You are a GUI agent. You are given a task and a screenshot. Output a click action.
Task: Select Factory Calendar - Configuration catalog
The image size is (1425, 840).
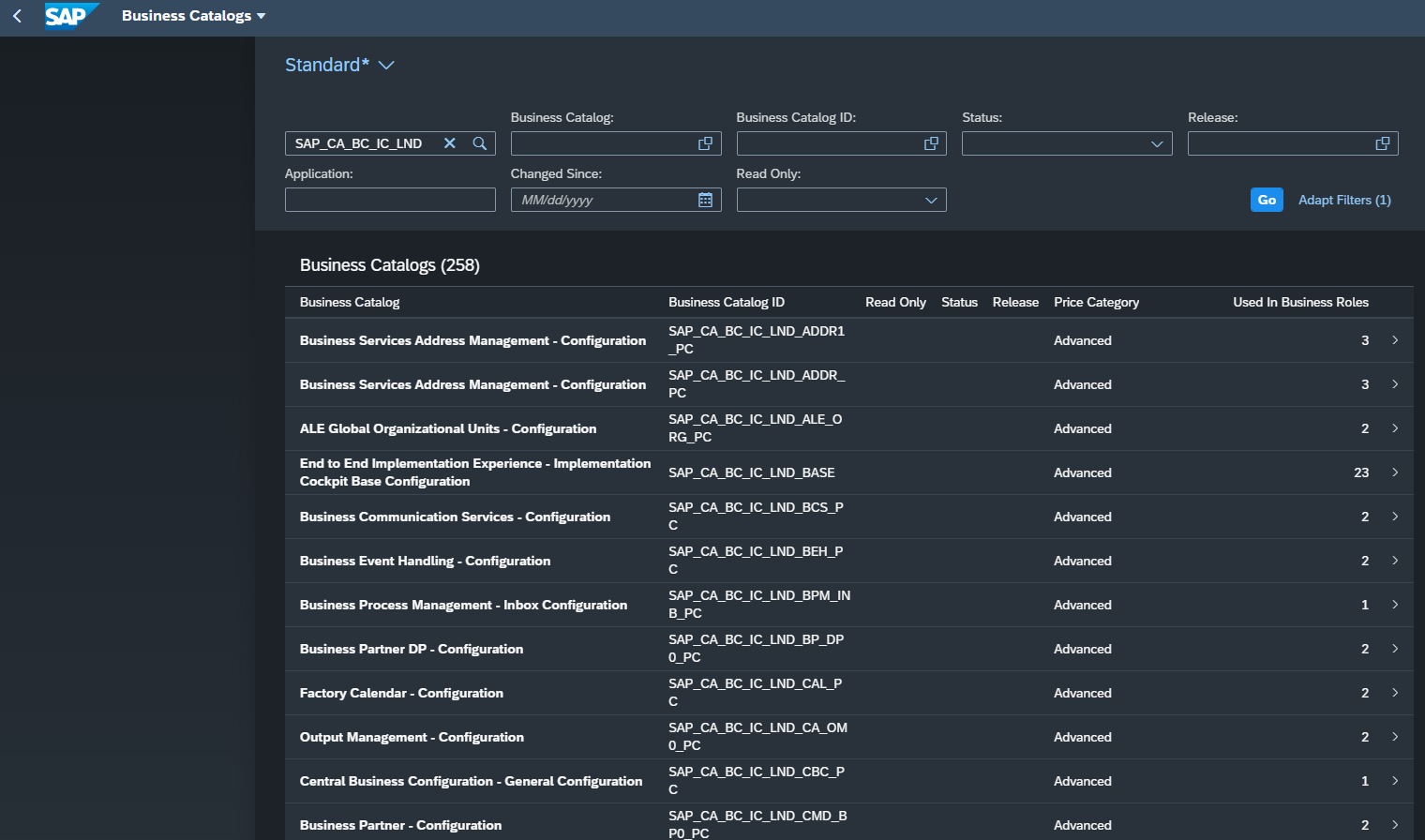click(401, 693)
